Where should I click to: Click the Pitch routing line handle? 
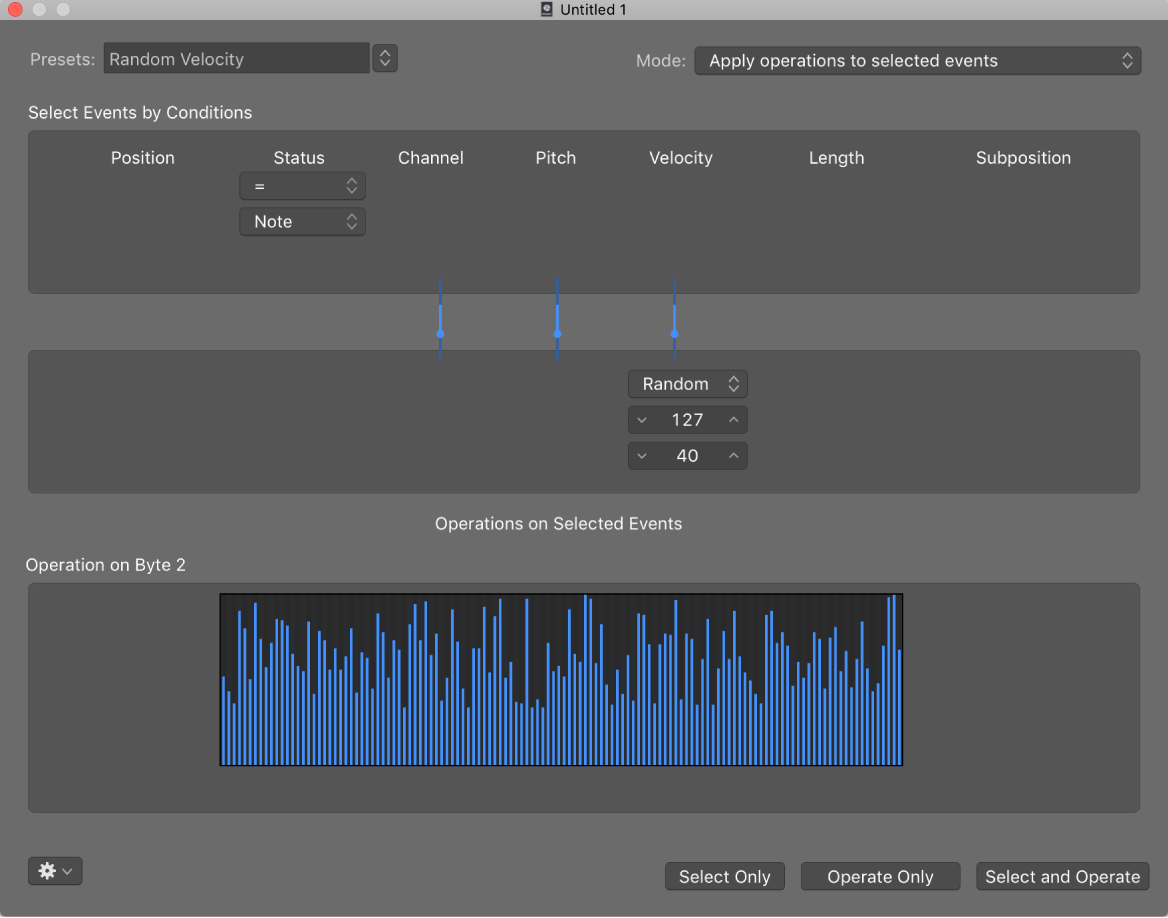tap(557, 334)
